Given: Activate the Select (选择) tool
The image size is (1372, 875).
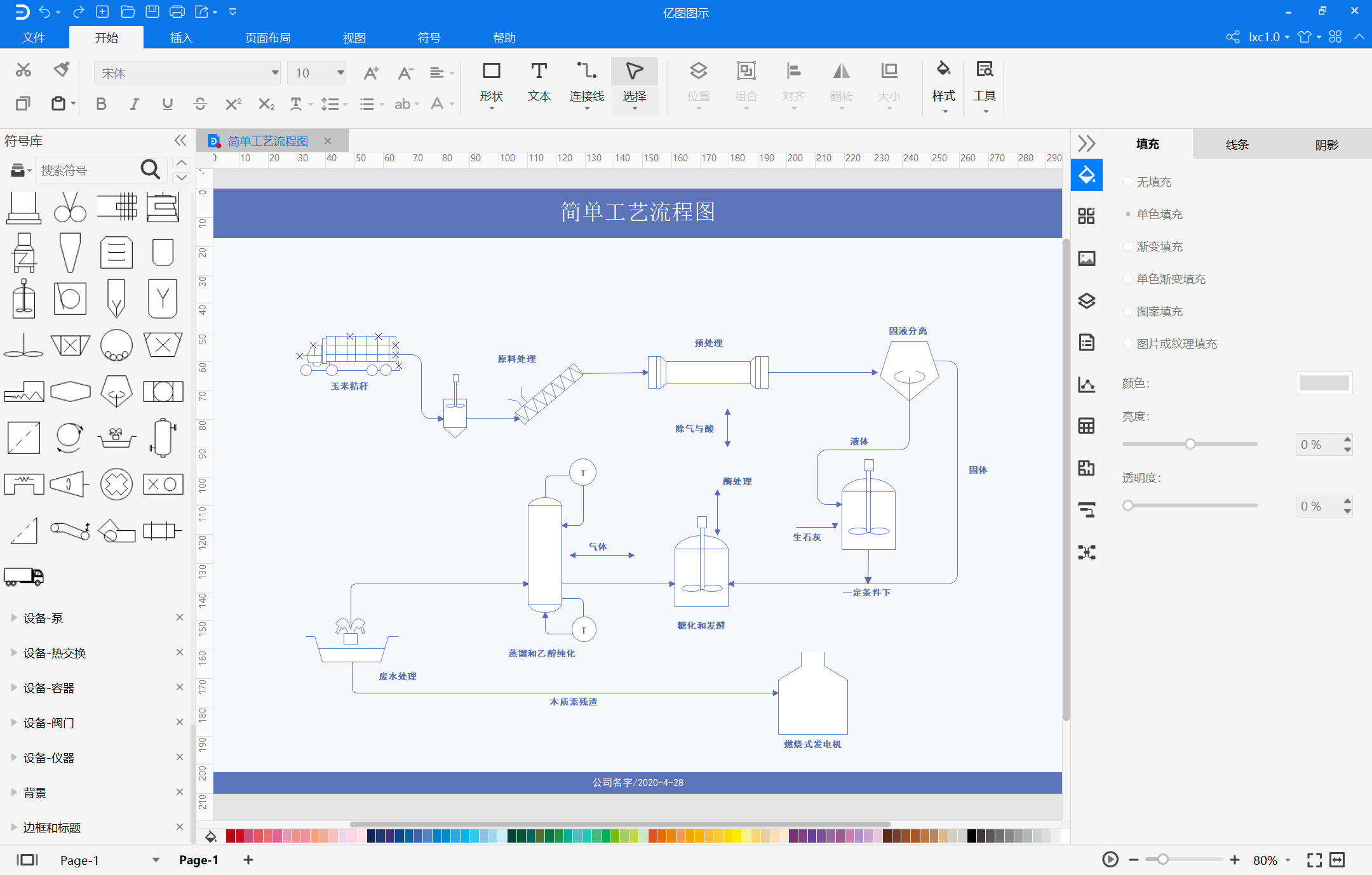Looking at the screenshot, I should click(634, 84).
